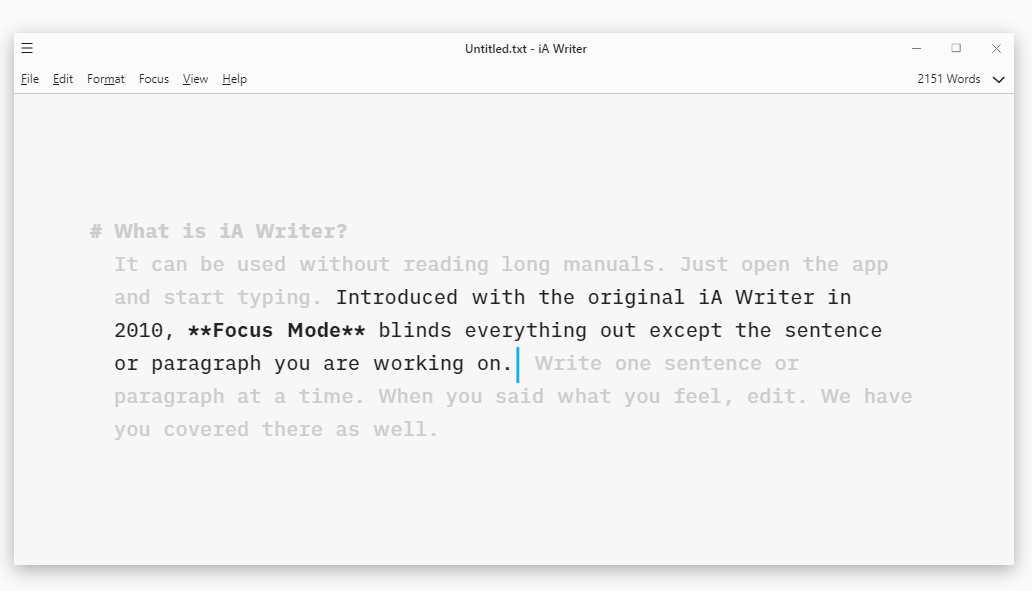Close the Untitled.txt window
The height and width of the screenshot is (591, 1032).
[996, 48]
